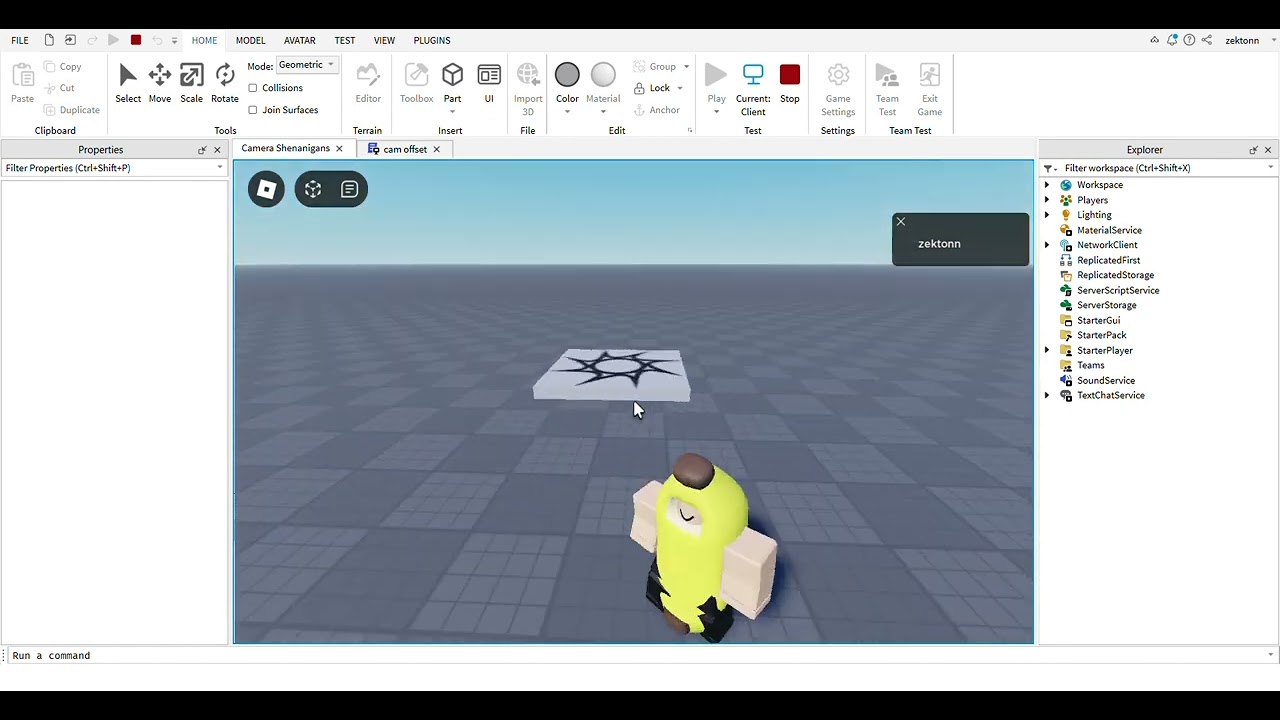
Task: Expand the Workspace tree node
Action: [1047, 185]
